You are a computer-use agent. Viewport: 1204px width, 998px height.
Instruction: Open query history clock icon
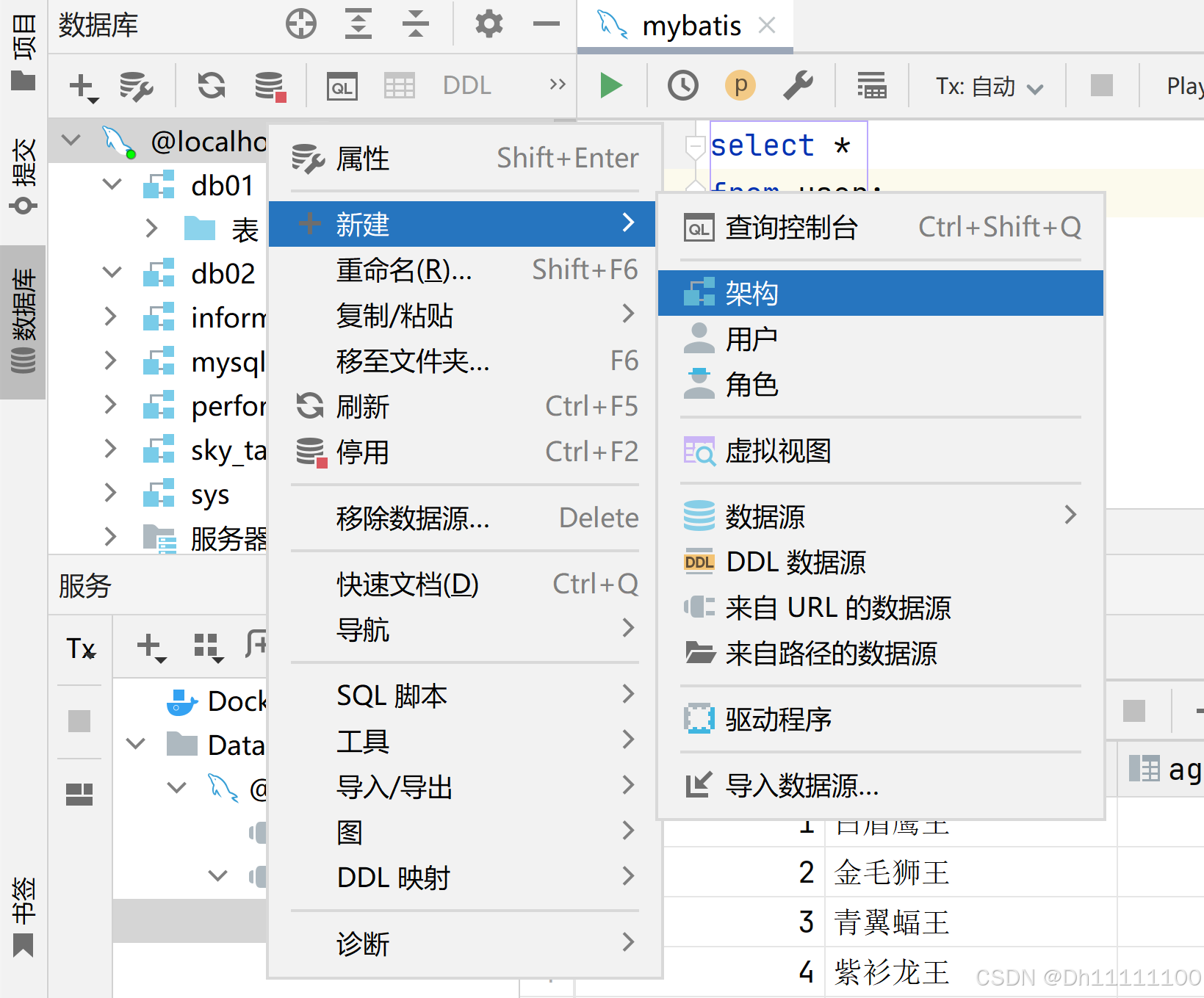coord(683,86)
